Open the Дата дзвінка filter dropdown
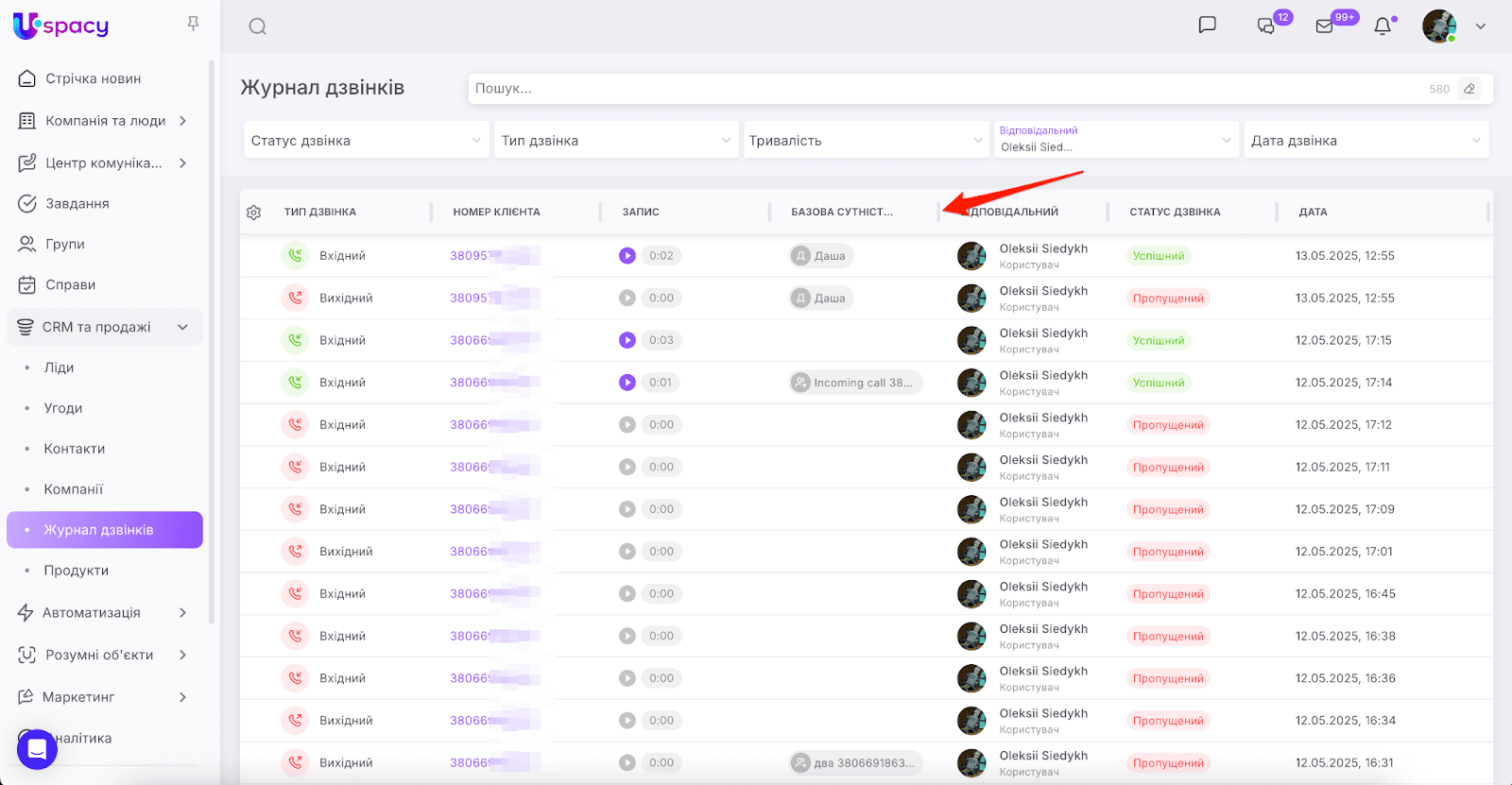The image size is (1512, 785). 1366,141
